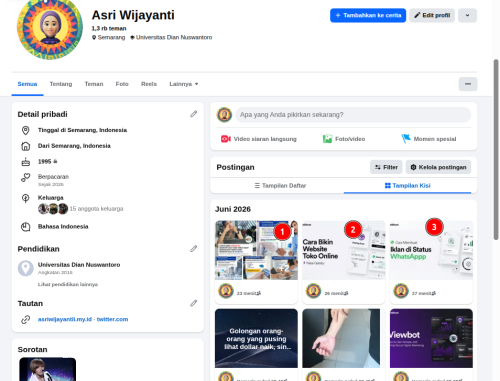The image size is (500, 381).
Task: Open the Viewbot post thumbnail
Action: coord(431,338)
